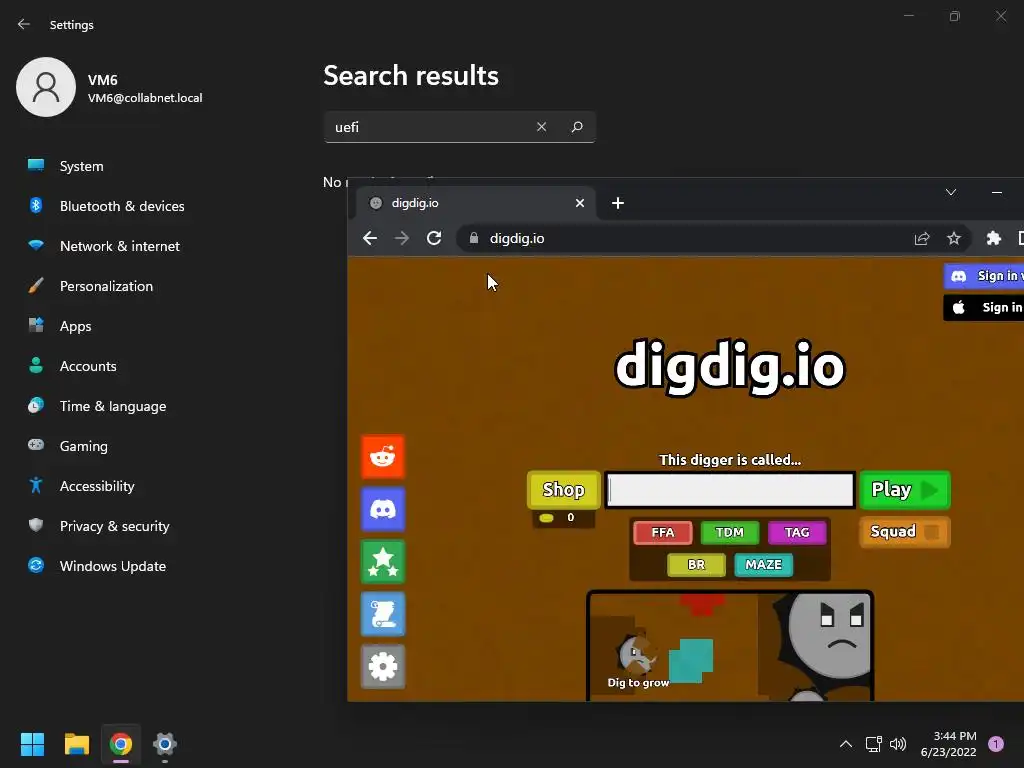The height and width of the screenshot is (768, 1024).
Task: Reload the digdig.io page
Action: 434,238
